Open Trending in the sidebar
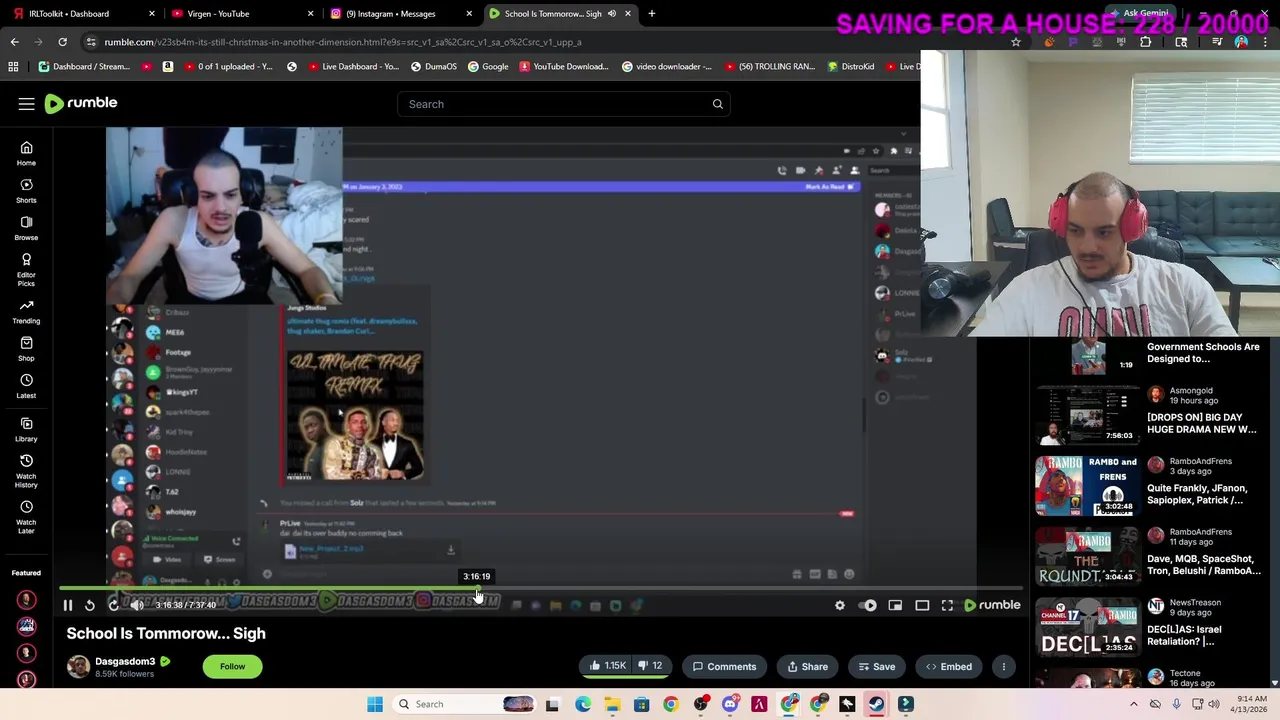This screenshot has width=1280, height=720. point(26,312)
